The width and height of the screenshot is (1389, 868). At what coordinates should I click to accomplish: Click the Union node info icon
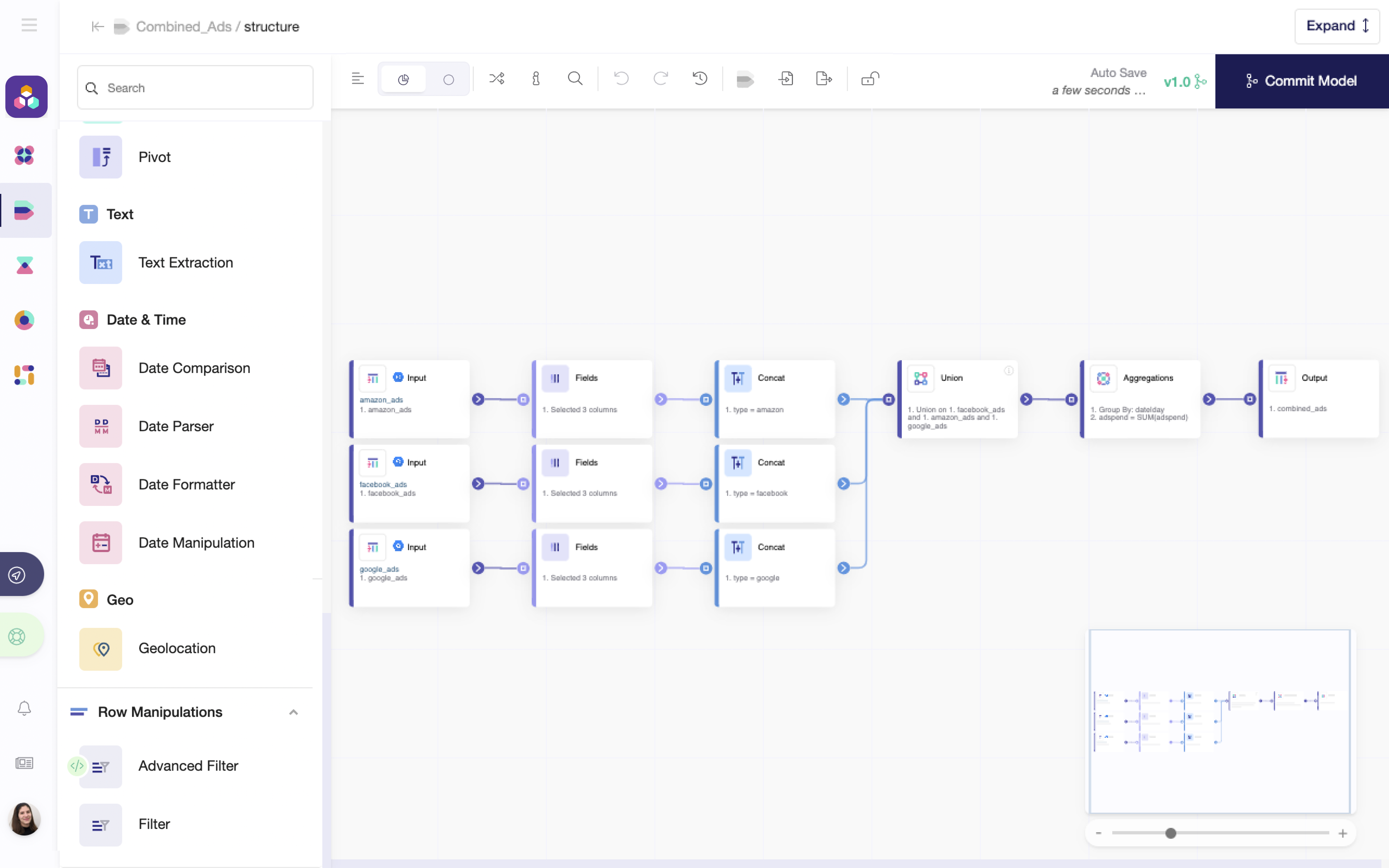coord(1009,371)
